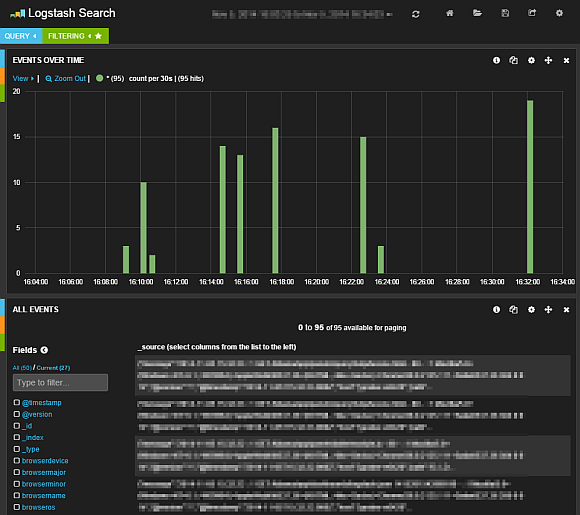Click move icon on Events Over Time panel
This screenshot has height=515, width=580.
pos(548,60)
